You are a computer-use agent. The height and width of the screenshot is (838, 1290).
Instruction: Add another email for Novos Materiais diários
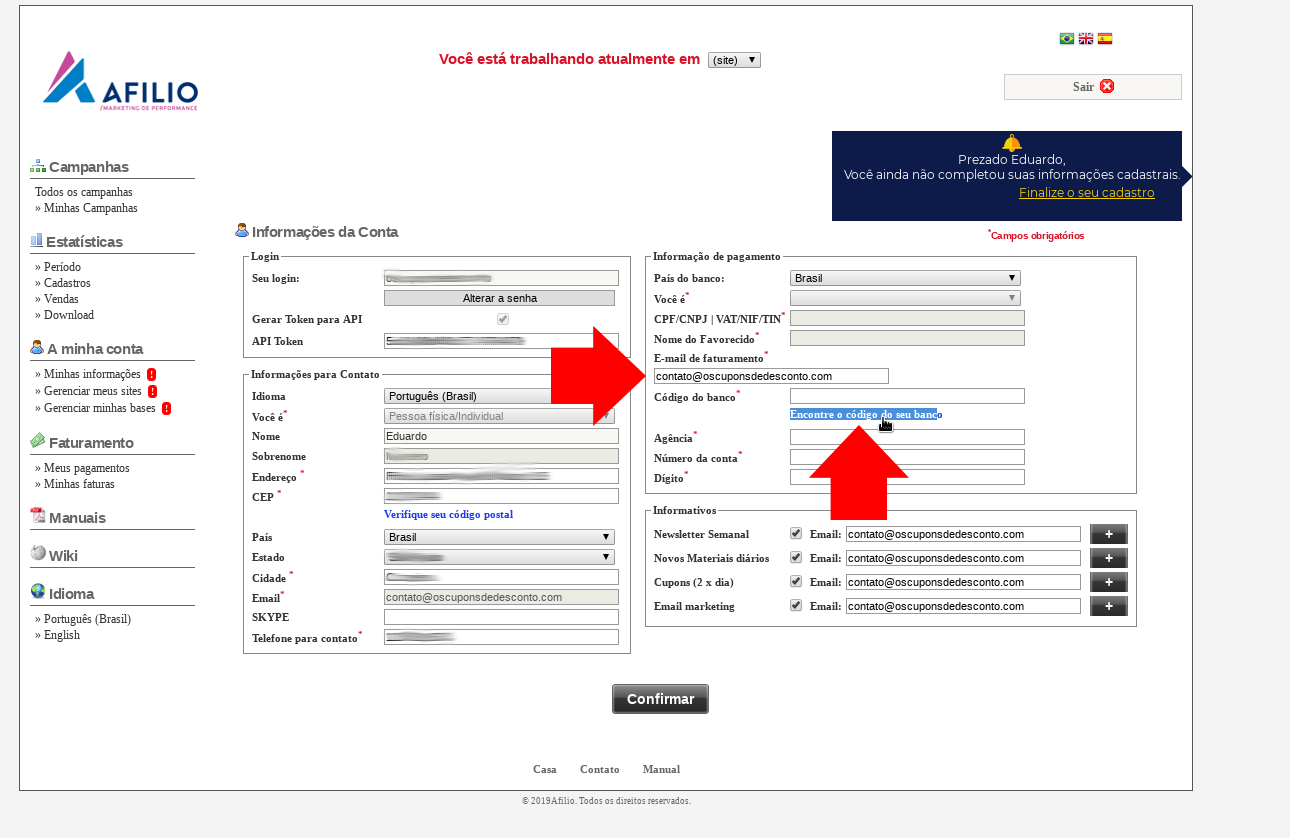(1109, 558)
